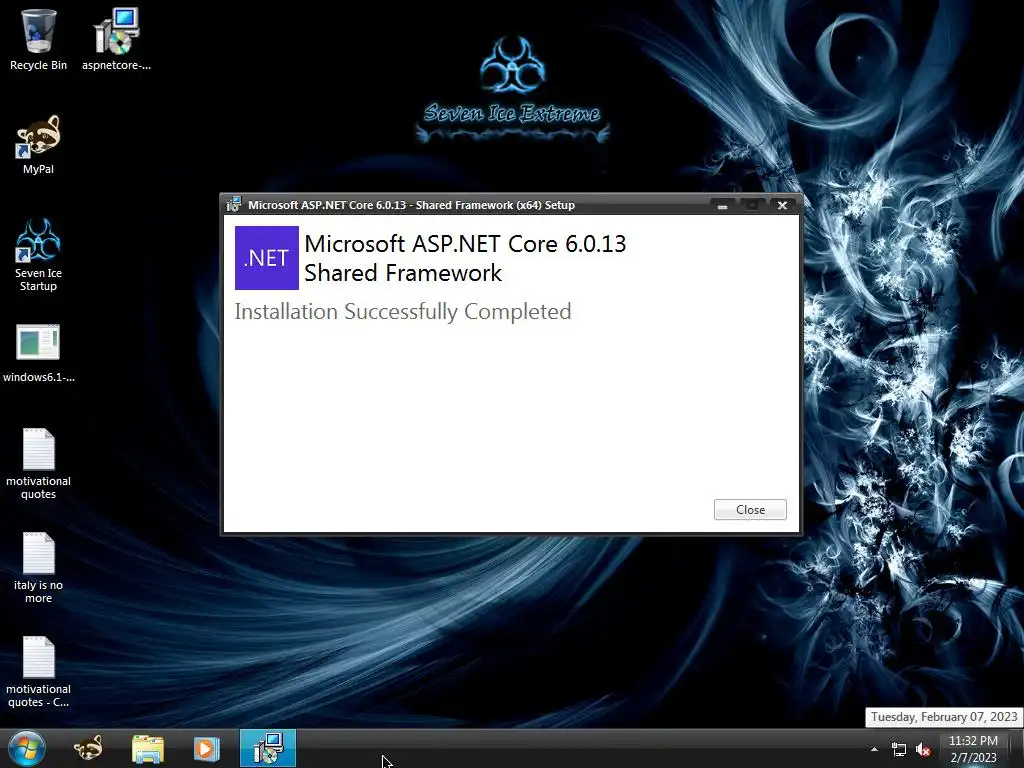Select the motivational quotes text file
This screenshot has width=1024, height=768.
[38, 464]
